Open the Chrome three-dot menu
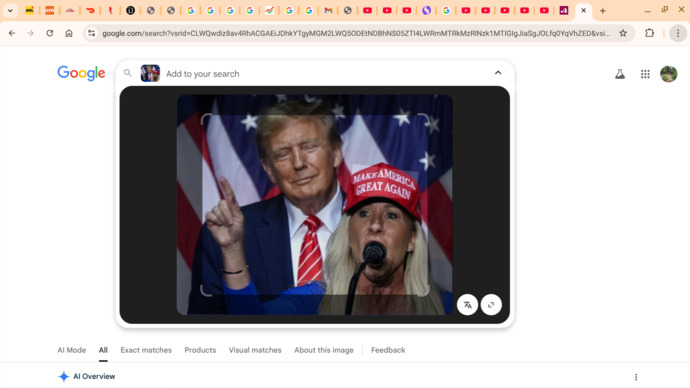Viewport: 690px width, 388px height. [678, 33]
